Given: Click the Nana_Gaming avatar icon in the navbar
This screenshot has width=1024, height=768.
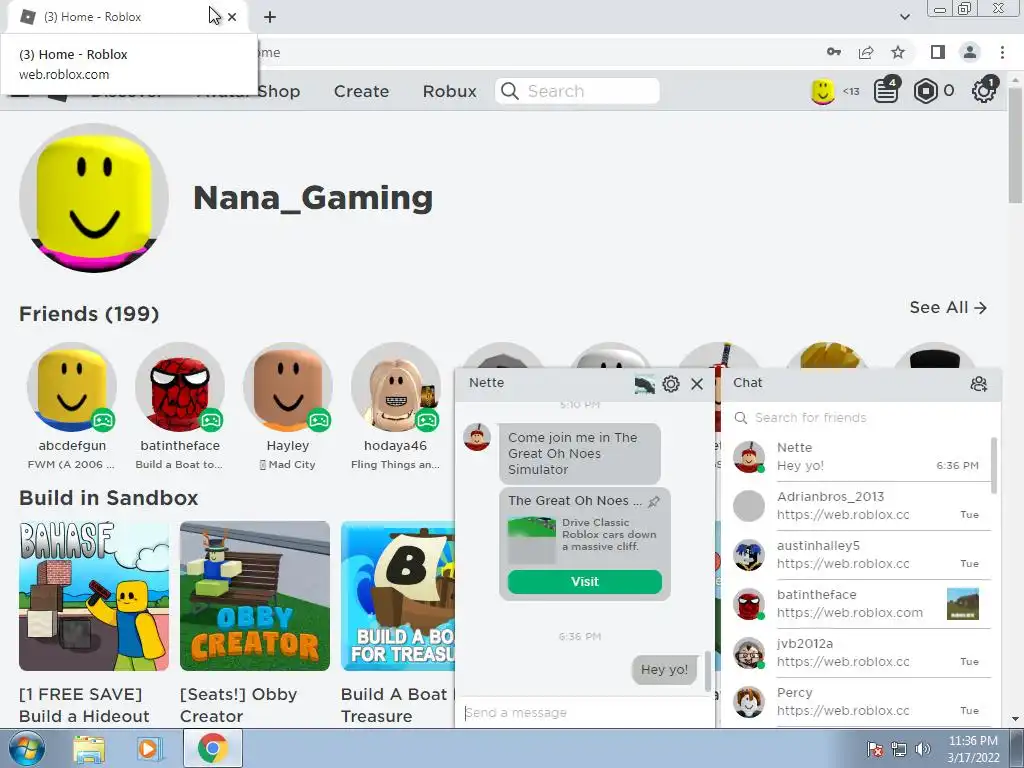Looking at the screenshot, I should pyautogui.click(x=822, y=91).
